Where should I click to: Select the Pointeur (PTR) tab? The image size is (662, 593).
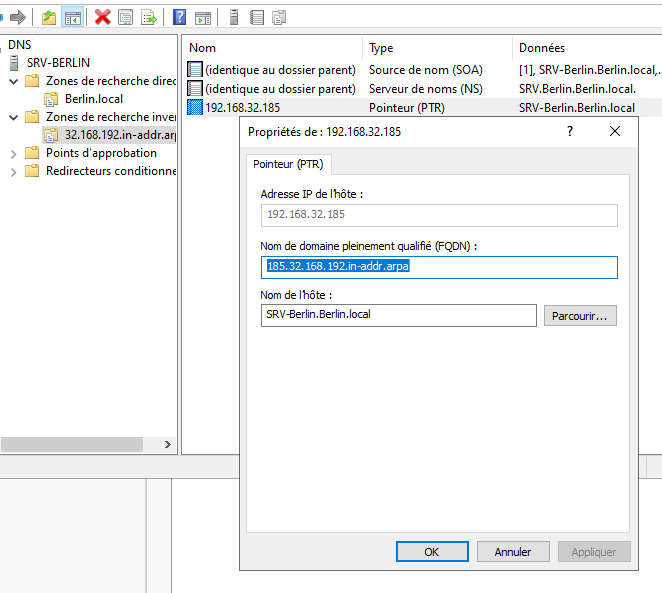click(x=289, y=163)
